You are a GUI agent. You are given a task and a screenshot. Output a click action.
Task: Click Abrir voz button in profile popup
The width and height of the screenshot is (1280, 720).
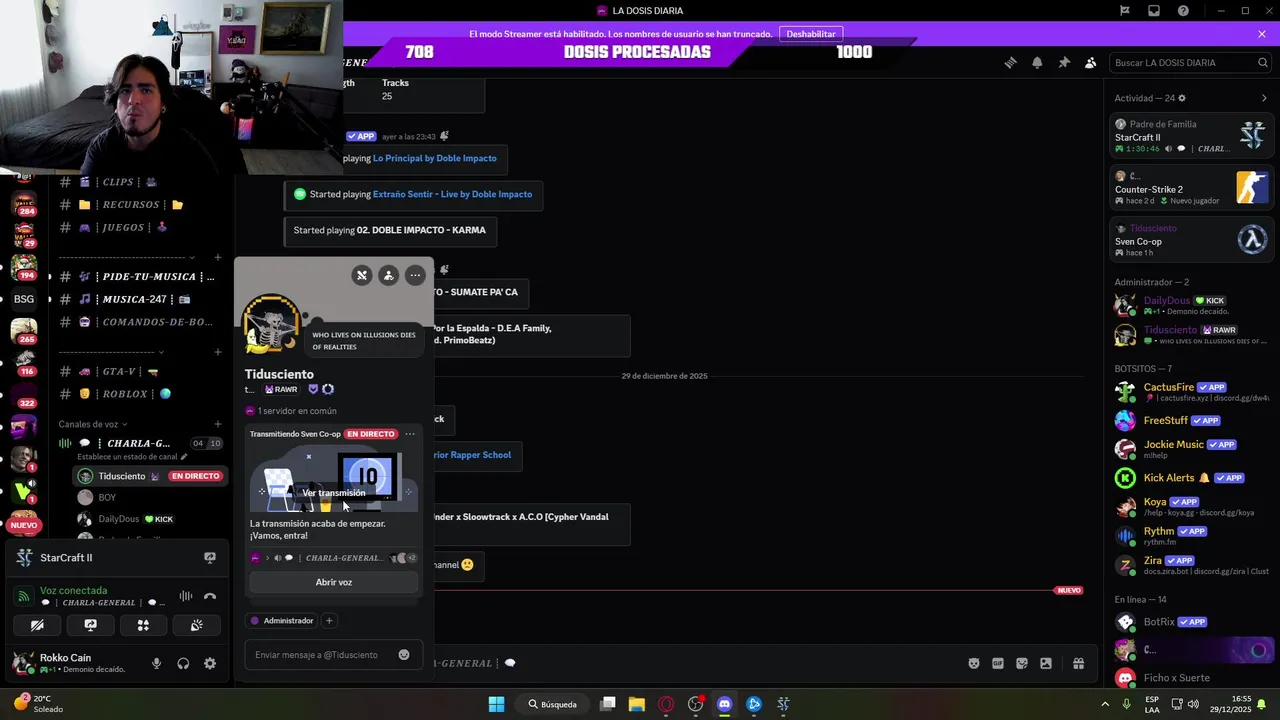coord(334,582)
